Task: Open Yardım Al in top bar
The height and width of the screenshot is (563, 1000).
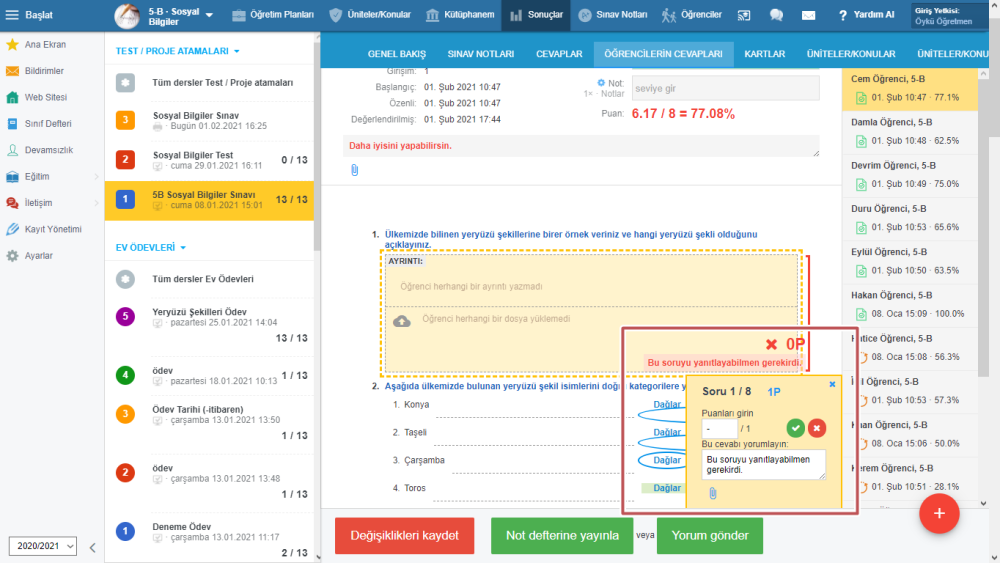Action: click(866, 15)
